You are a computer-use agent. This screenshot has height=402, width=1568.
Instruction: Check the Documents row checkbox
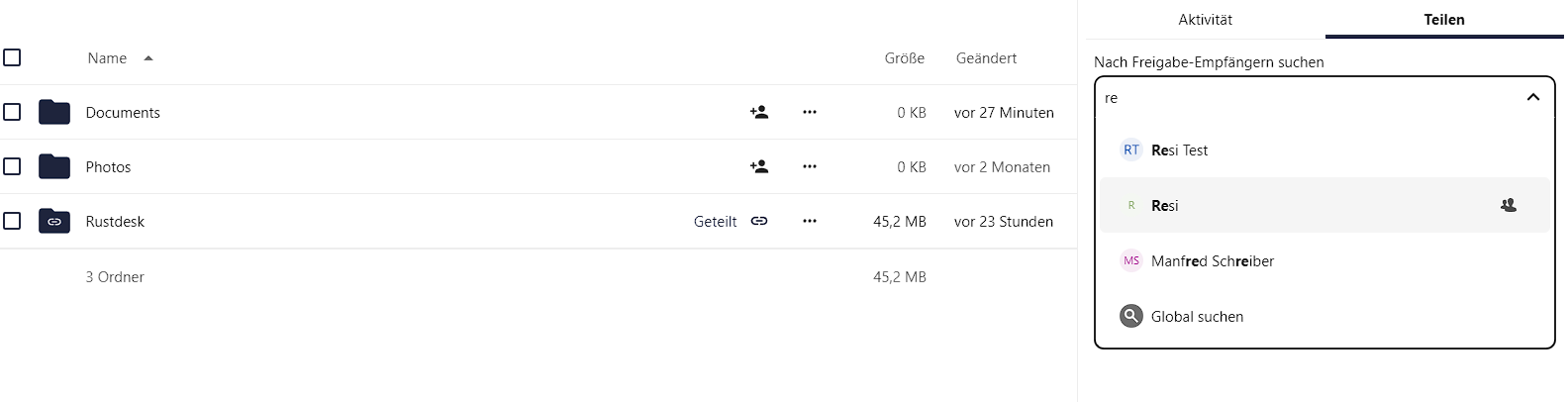pyautogui.click(x=12, y=112)
